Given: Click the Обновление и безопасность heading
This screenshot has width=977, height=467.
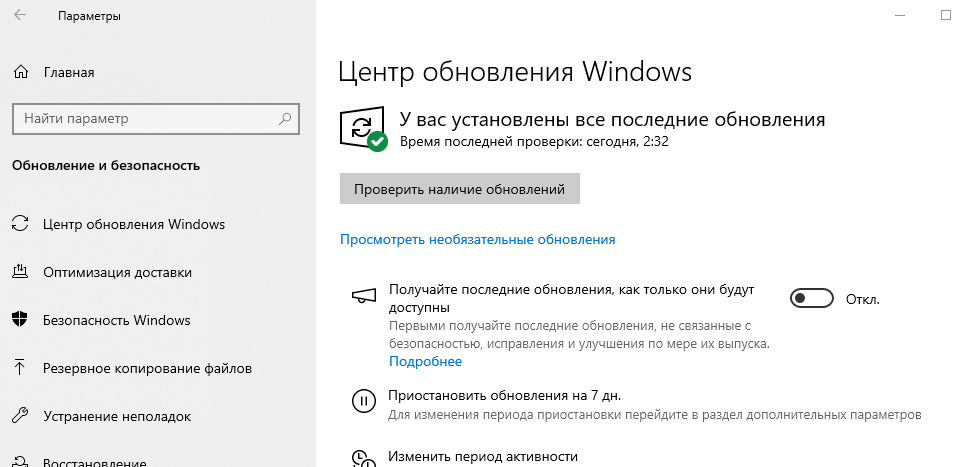Looking at the screenshot, I should point(106,165).
